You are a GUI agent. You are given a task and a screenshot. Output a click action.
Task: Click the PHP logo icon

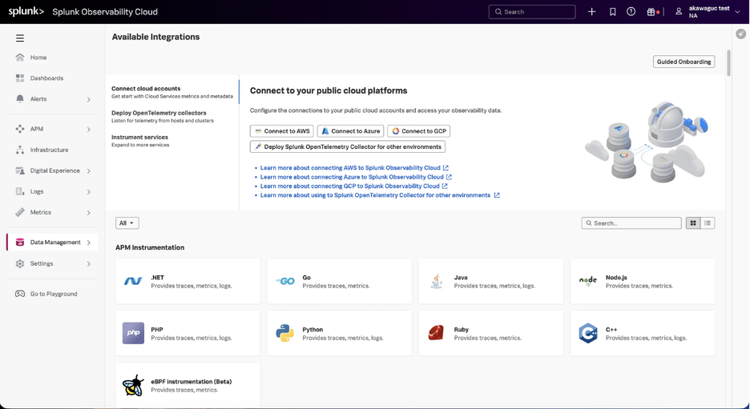tap(133, 333)
